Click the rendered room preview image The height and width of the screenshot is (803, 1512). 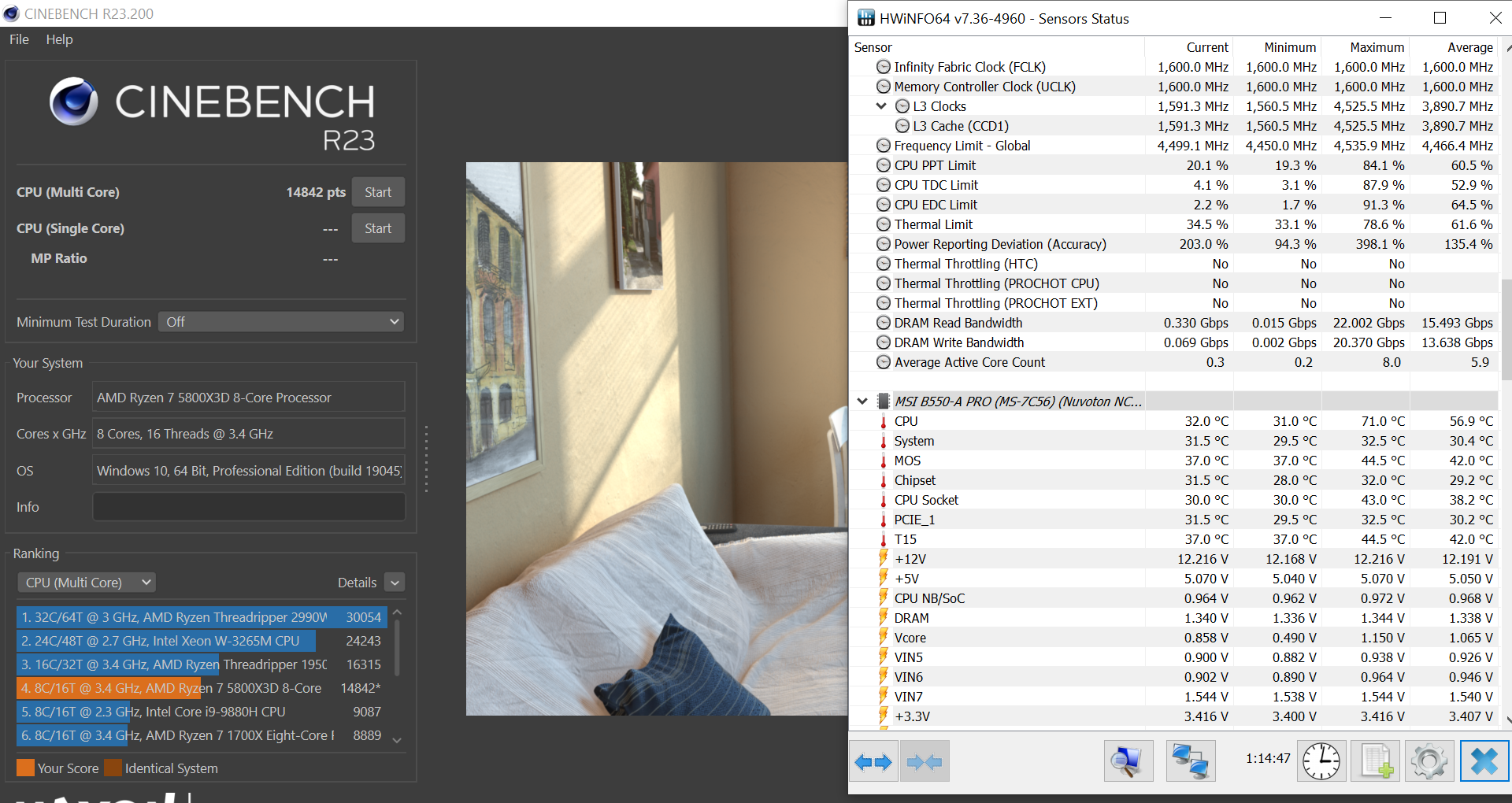(x=657, y=439)
